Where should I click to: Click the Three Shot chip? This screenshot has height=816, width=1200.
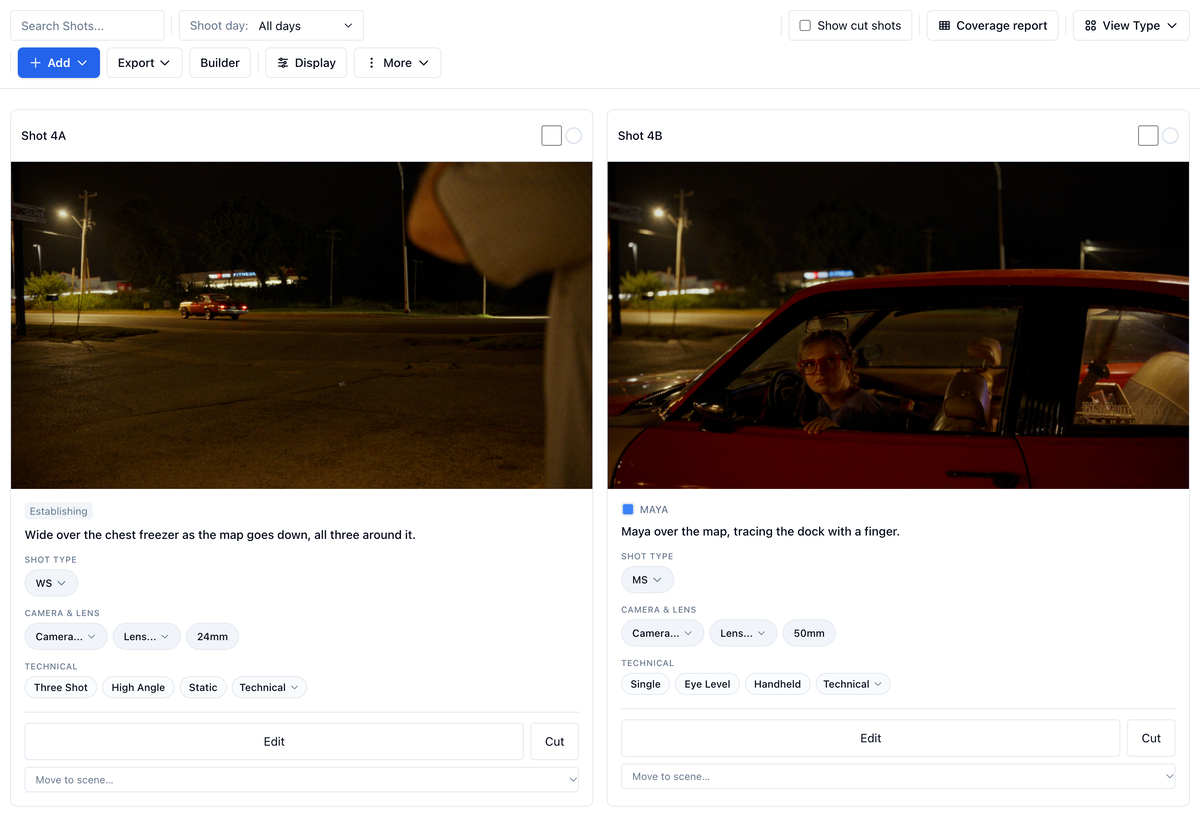(x=61, y=687)
